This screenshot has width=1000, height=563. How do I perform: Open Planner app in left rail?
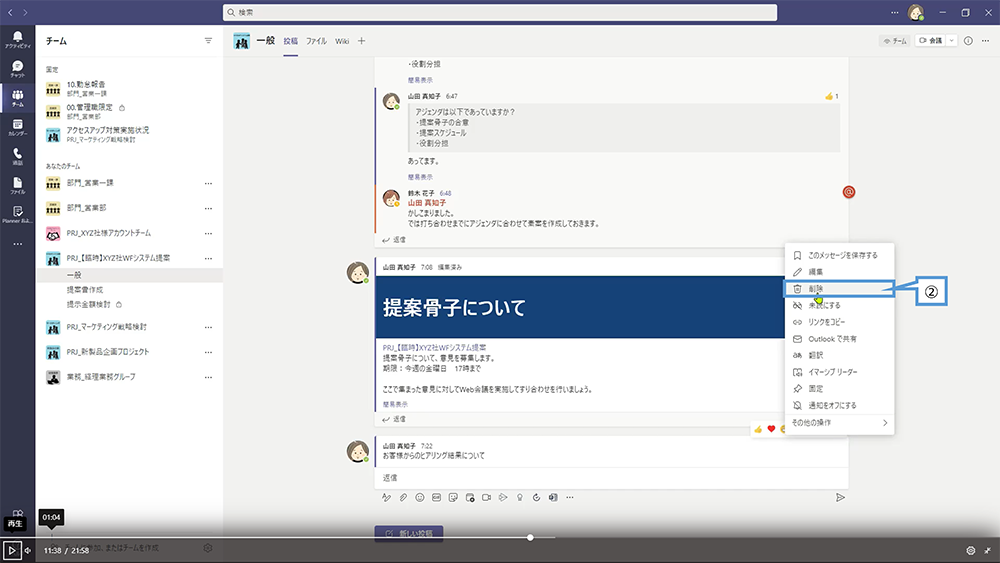(x=17, y=214)
